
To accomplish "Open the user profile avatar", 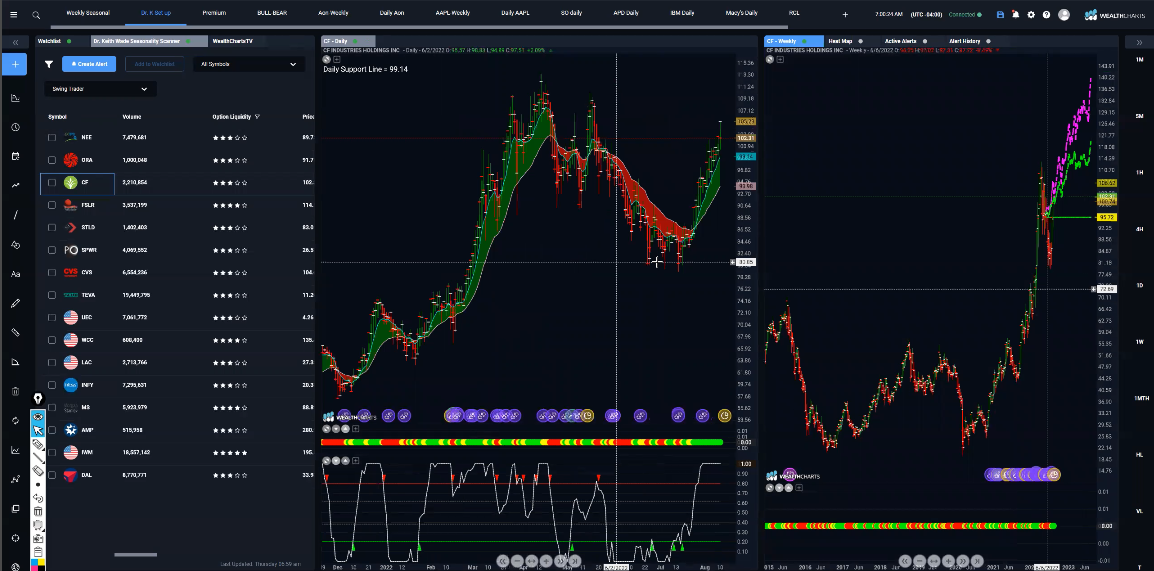I will (x=1063, y=14).
